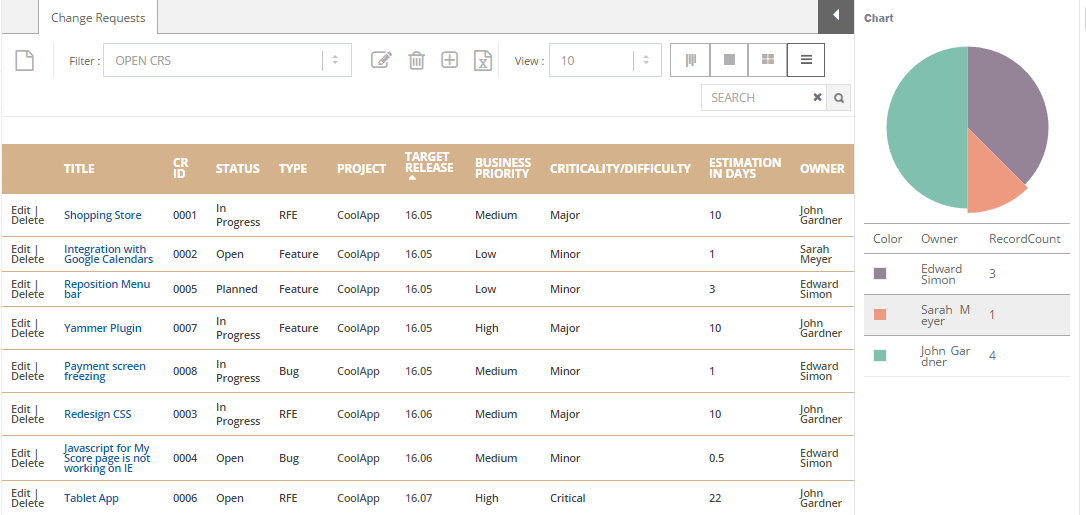Click Edit in the Shopping Store row
Screen dimensions: 1086x515
21,210
